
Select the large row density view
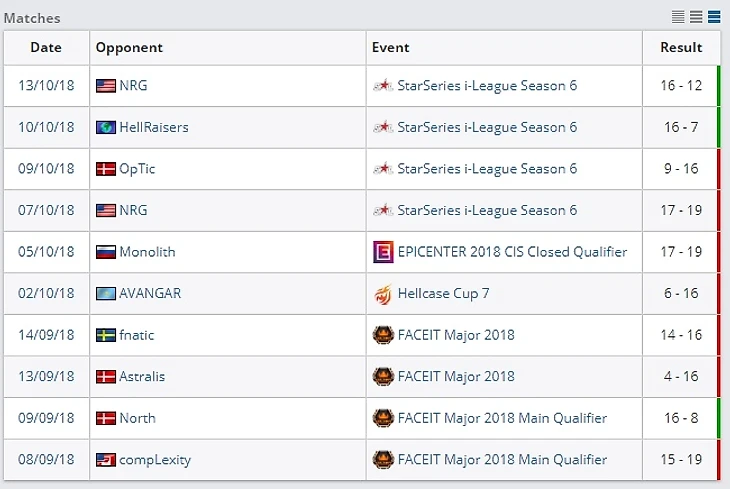pyautogui.click(x=714, y=16)
